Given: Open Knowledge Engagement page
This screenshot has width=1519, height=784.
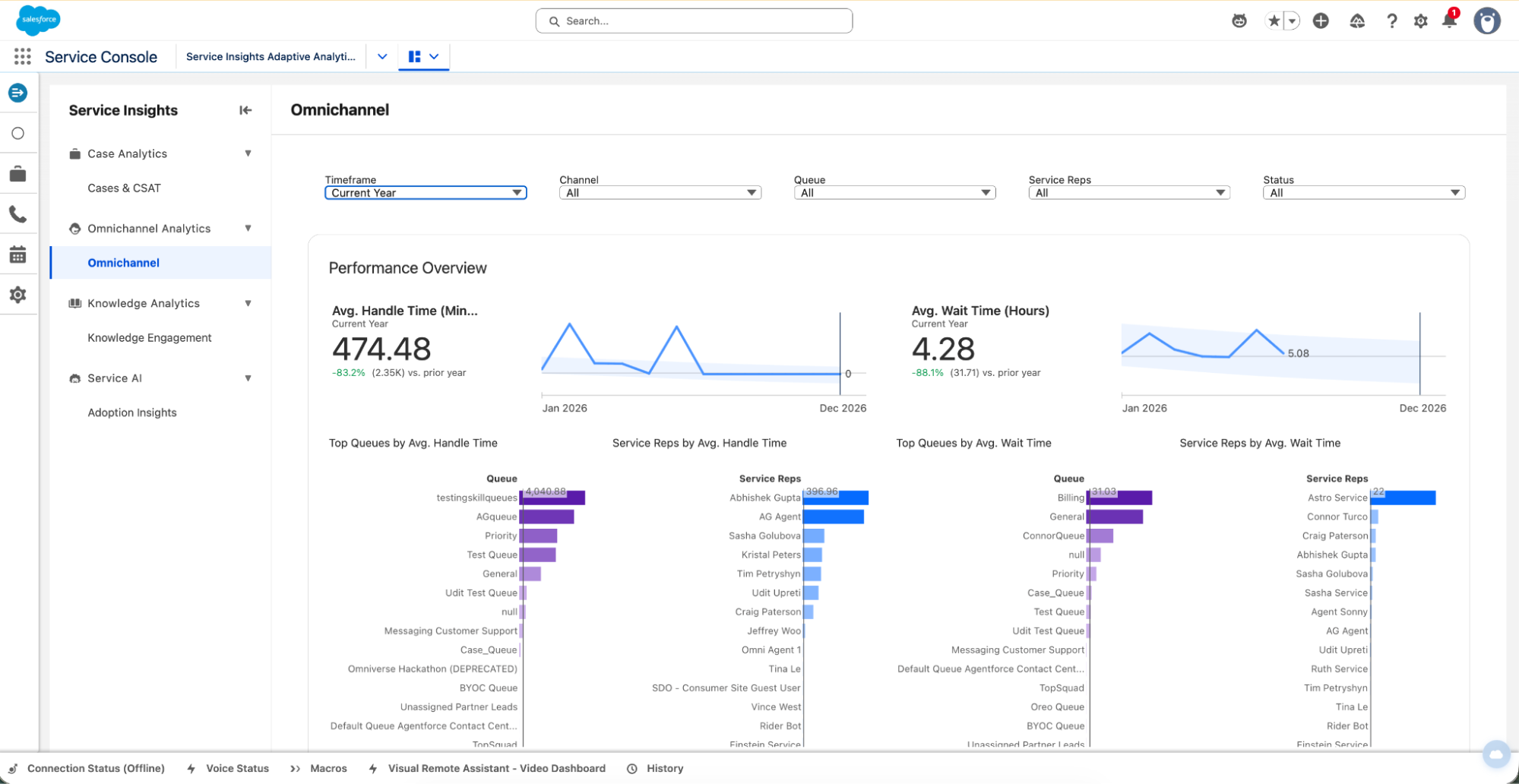Looking at the screenshot, I should point(150,338).
